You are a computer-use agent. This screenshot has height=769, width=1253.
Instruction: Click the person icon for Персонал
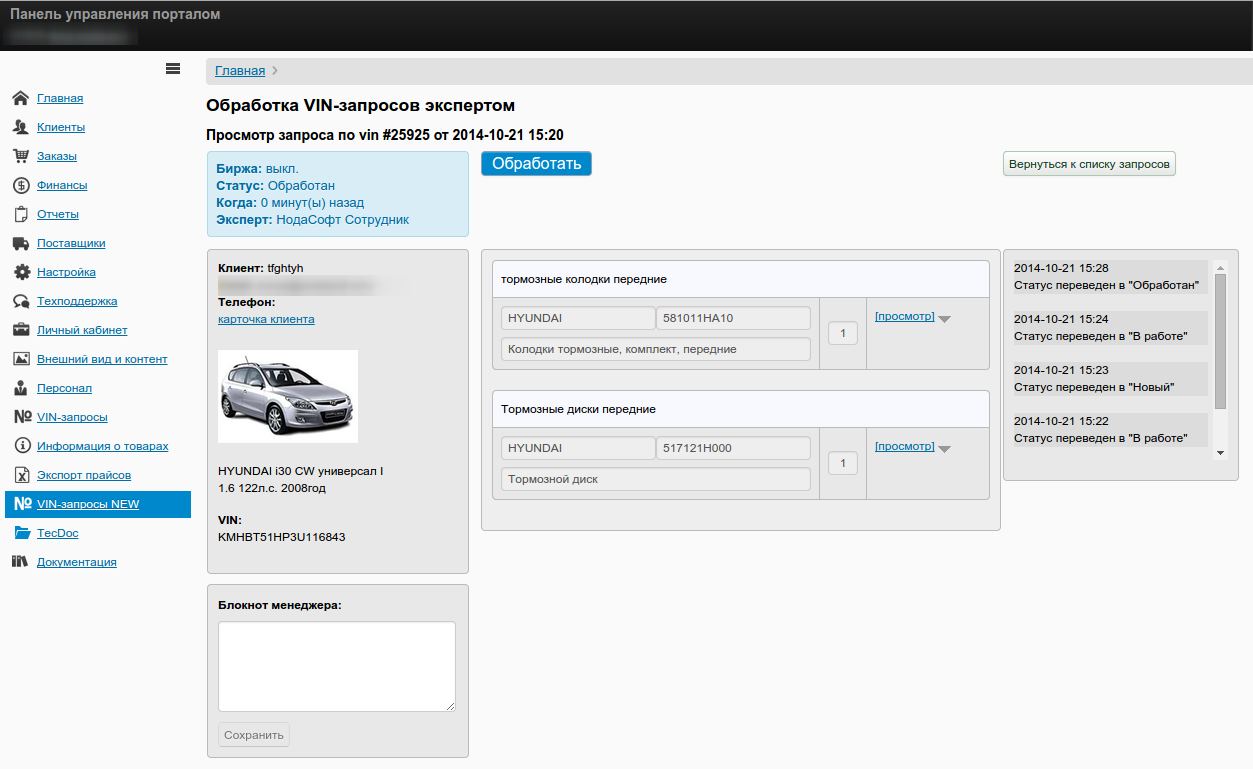pos(20,388)
